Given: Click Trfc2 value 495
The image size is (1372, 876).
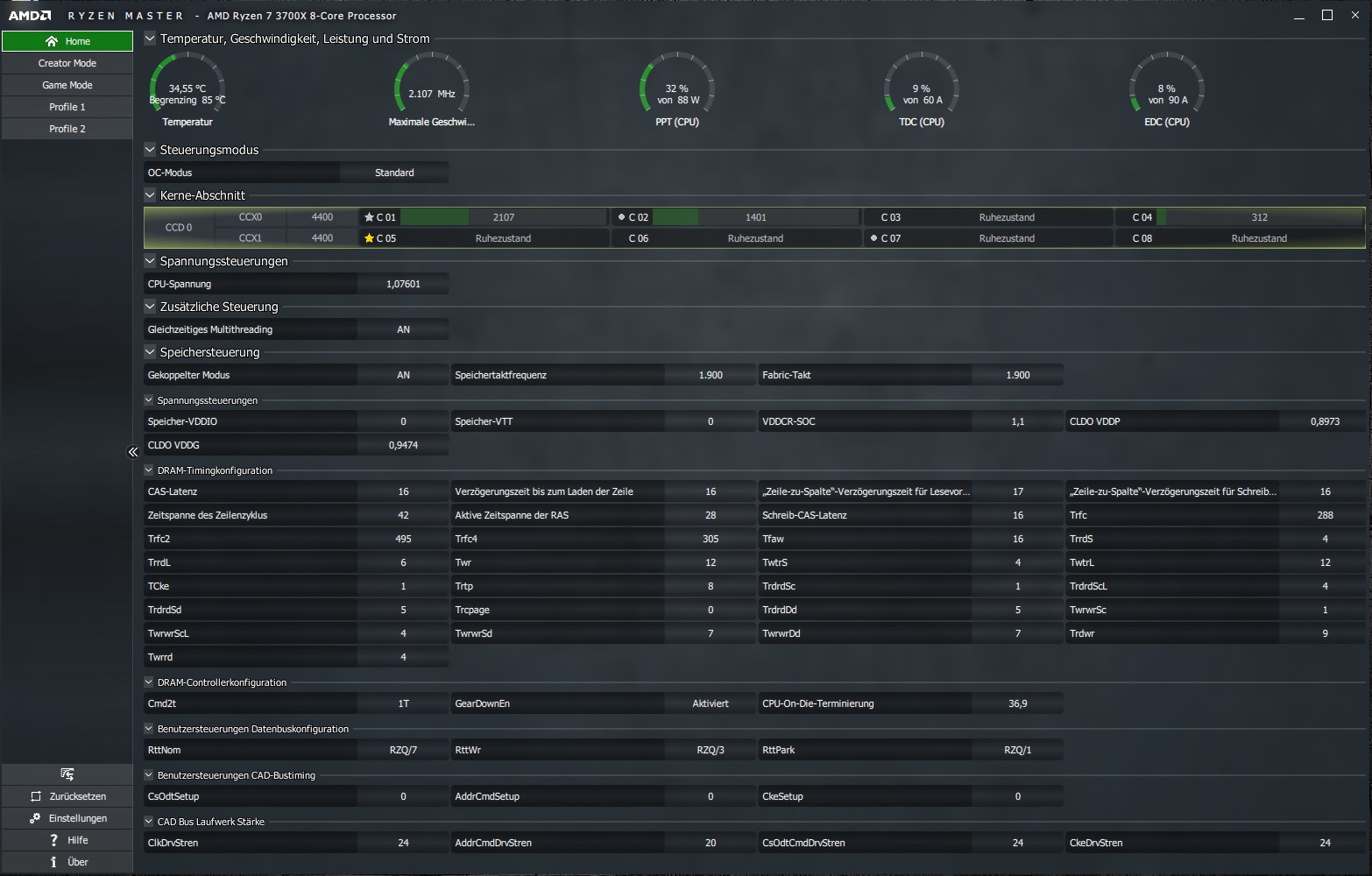Looking at the screenshot, I should tap(403, 539).
